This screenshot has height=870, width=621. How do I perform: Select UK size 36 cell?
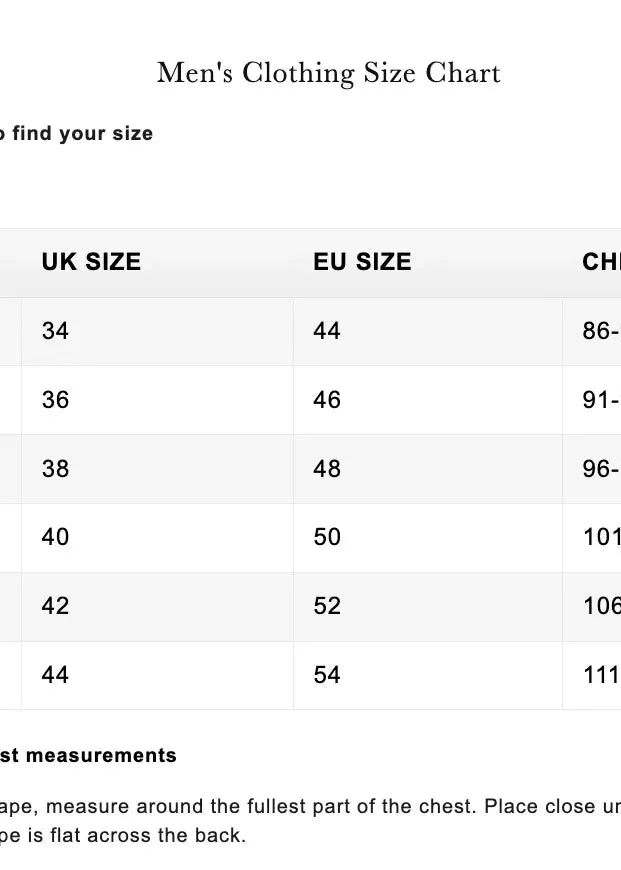coord(56,400)
